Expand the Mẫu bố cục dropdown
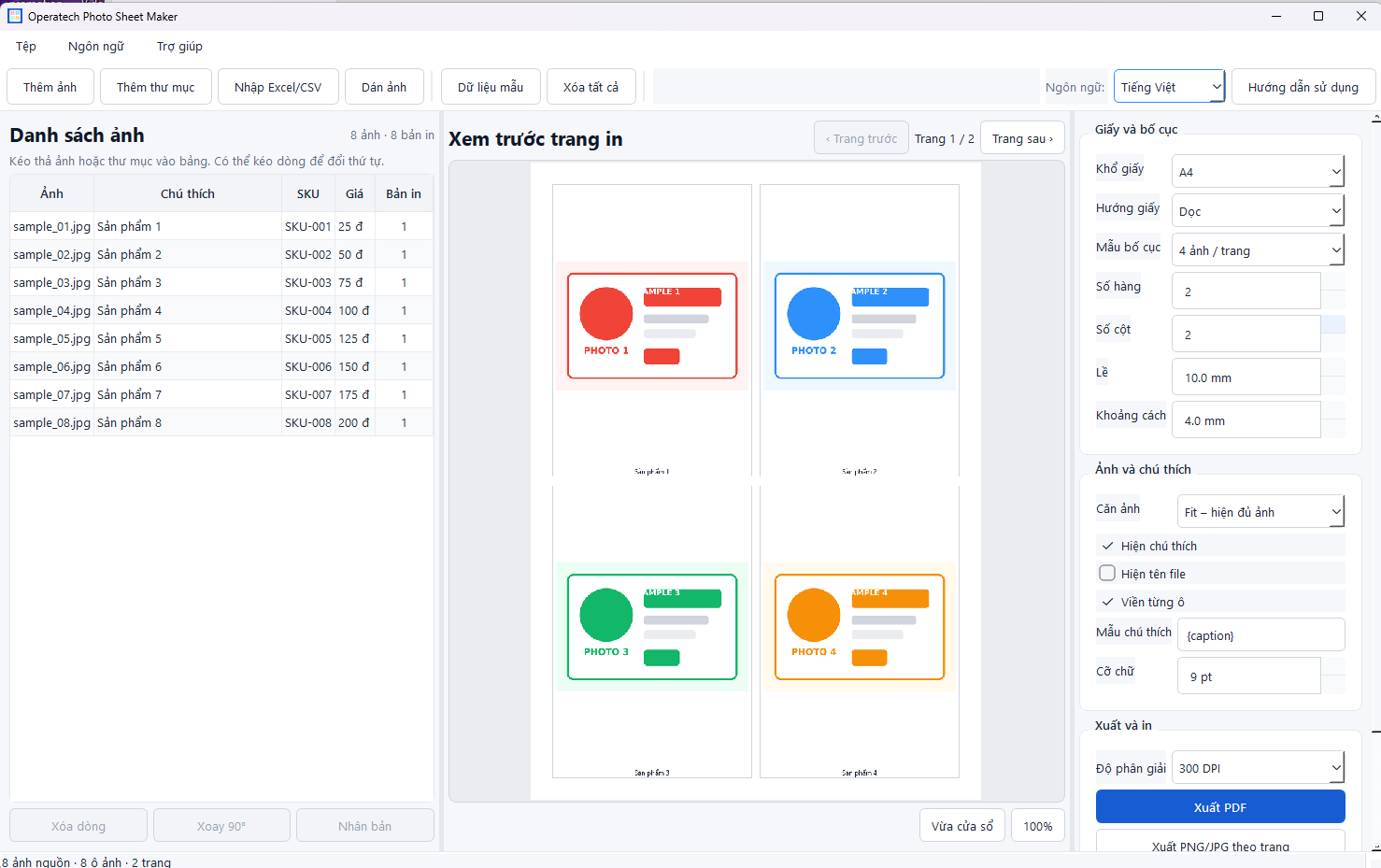The height and width of the screenshot is (868, 1381). (x=1258, y=250)
